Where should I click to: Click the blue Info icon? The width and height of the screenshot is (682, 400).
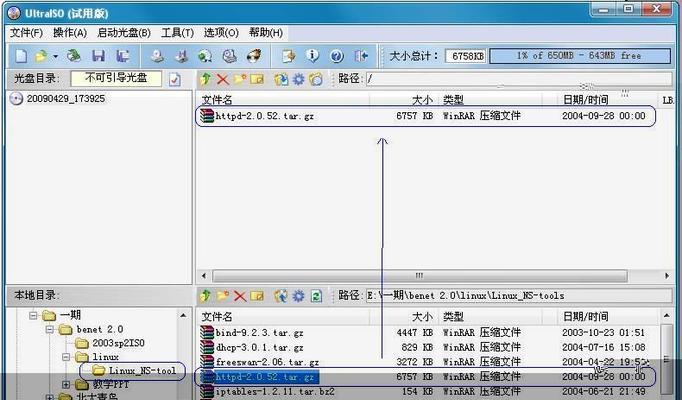tap(312, 56)
